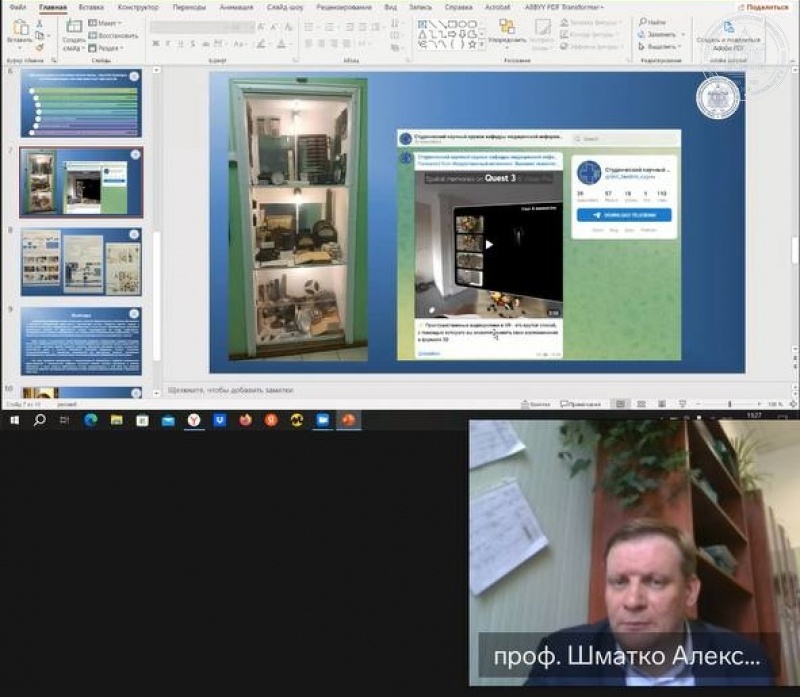Toggle Italic (К) formatting
This screenshot has height=697, width=800.
pos(168,44)
